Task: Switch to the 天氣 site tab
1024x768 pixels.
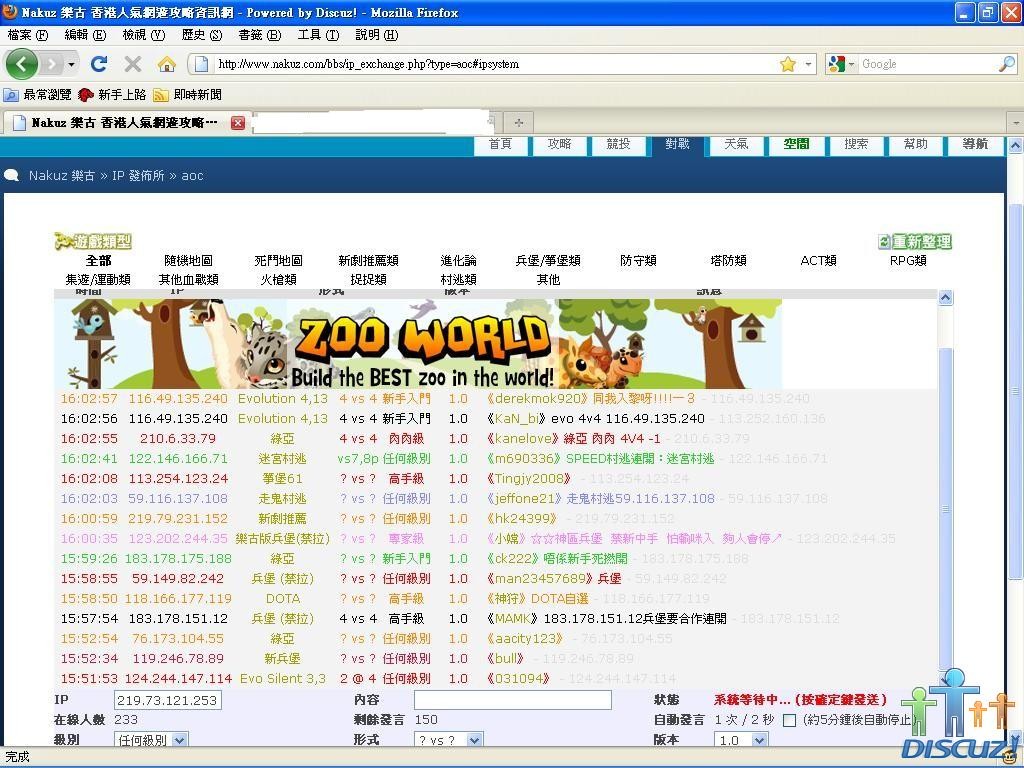Action: [x=737, y=144]
